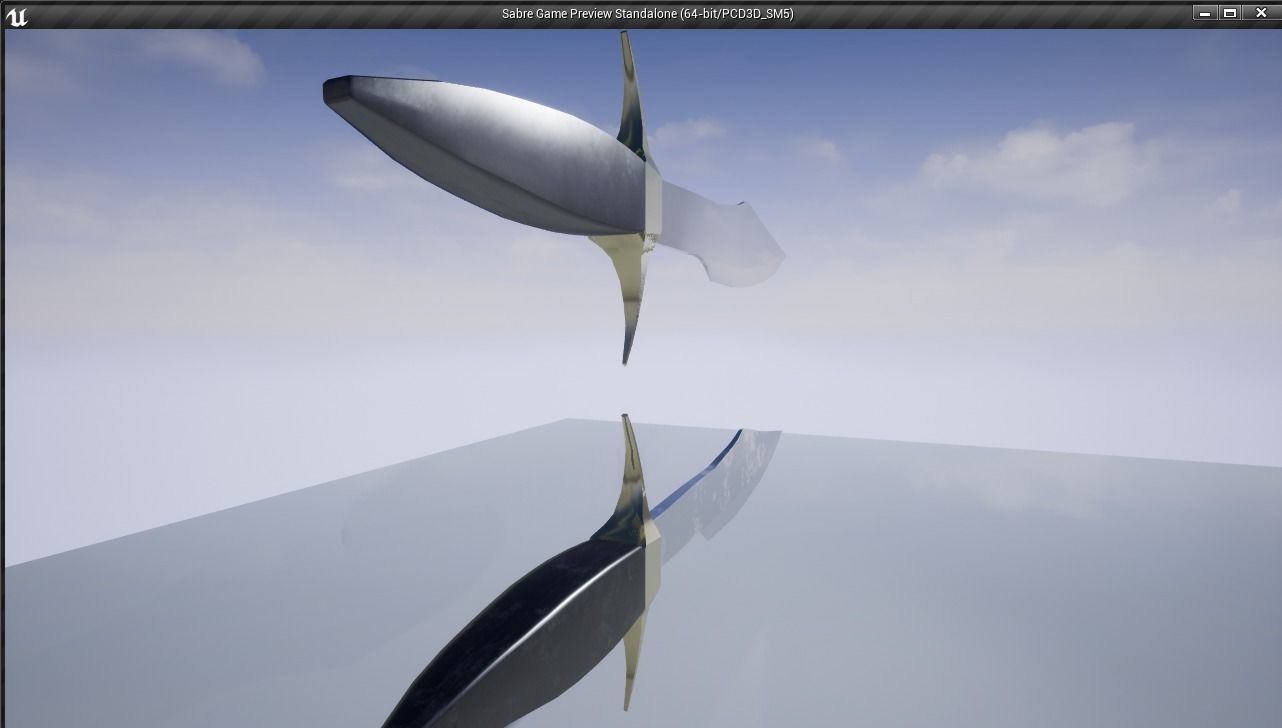1282x728 pixels.
Task: Maximize the Sabre Game Preview window
Action: (1231, 13)
